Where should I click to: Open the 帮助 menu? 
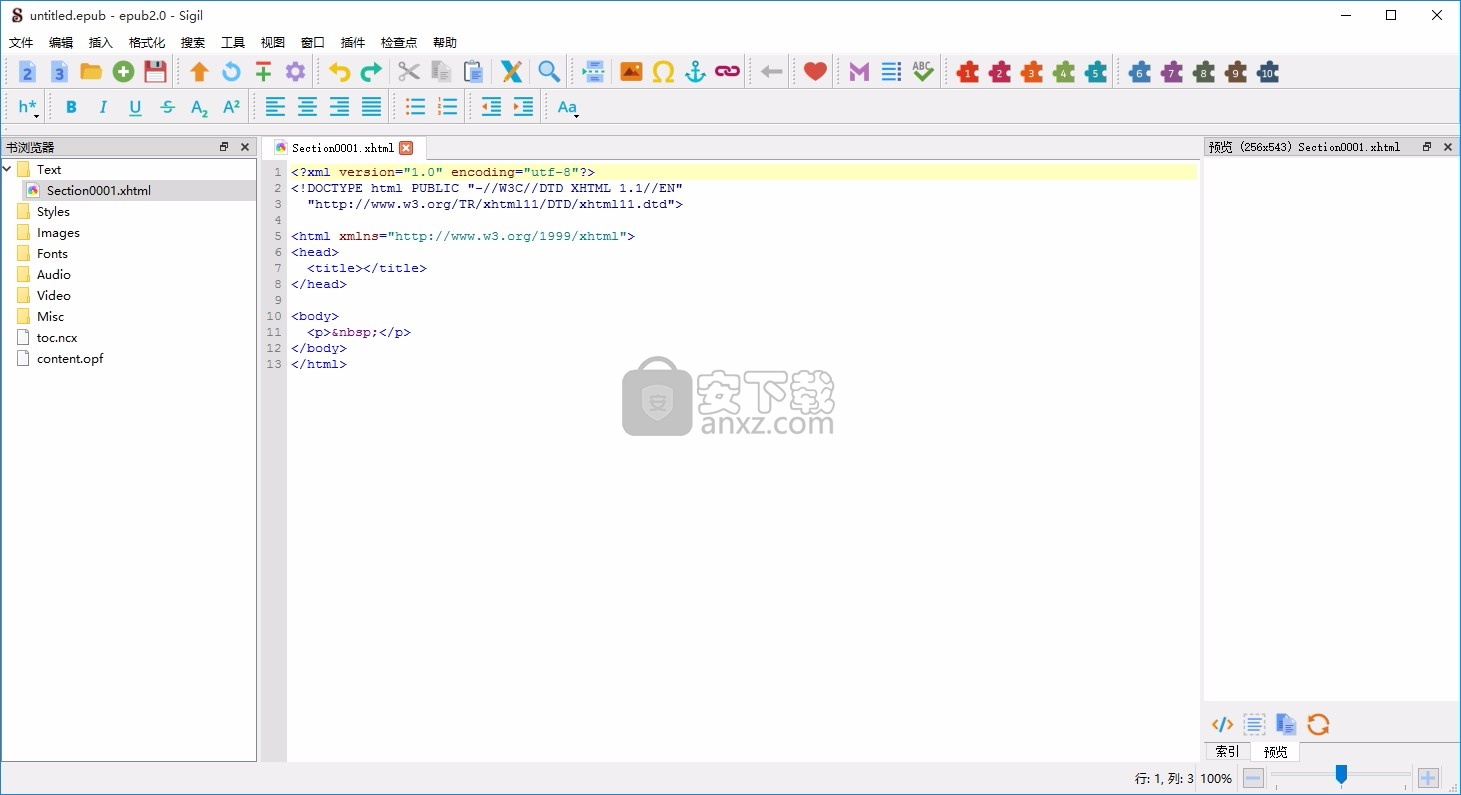tap(445, 43)
